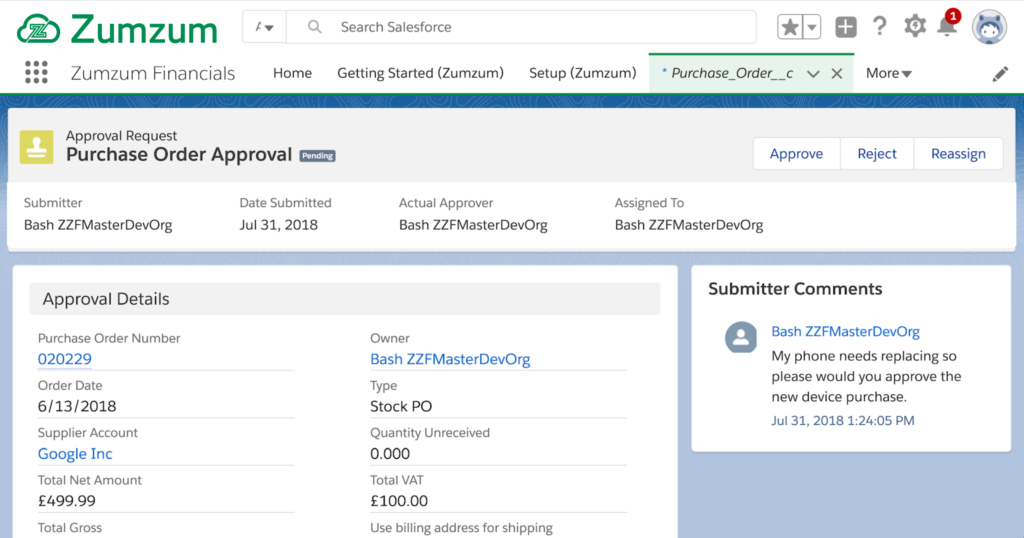
Task: Open the Google Inc supplier link
Action: point(75,454)
